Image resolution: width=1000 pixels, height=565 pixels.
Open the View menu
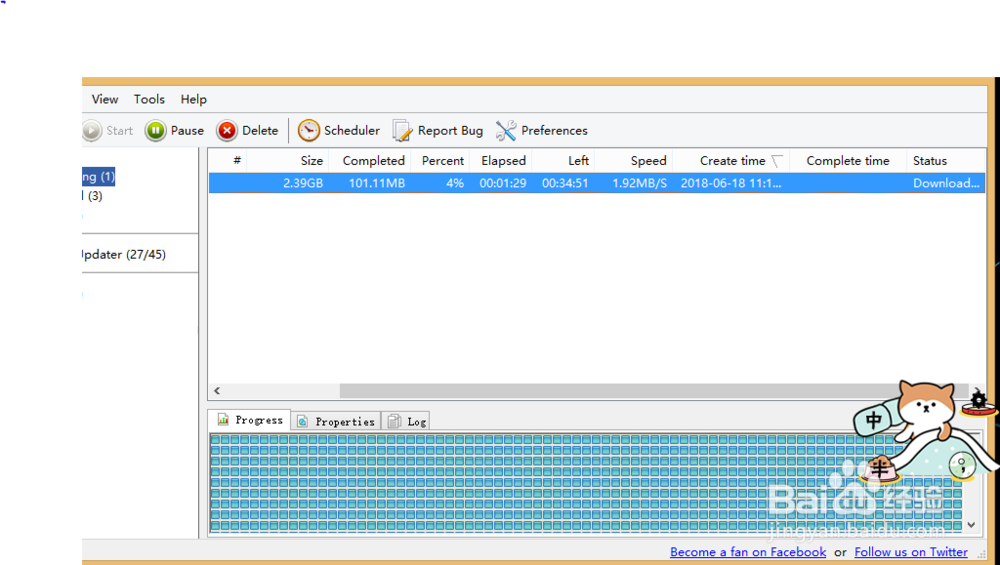point(105,99)
